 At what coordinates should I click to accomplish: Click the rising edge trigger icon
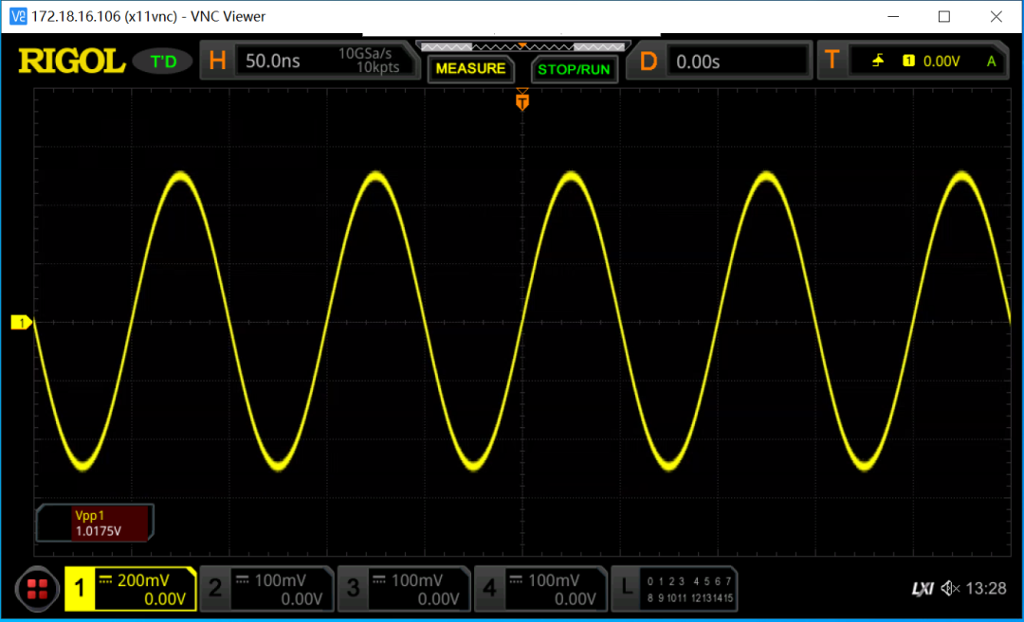pos(878,62)
